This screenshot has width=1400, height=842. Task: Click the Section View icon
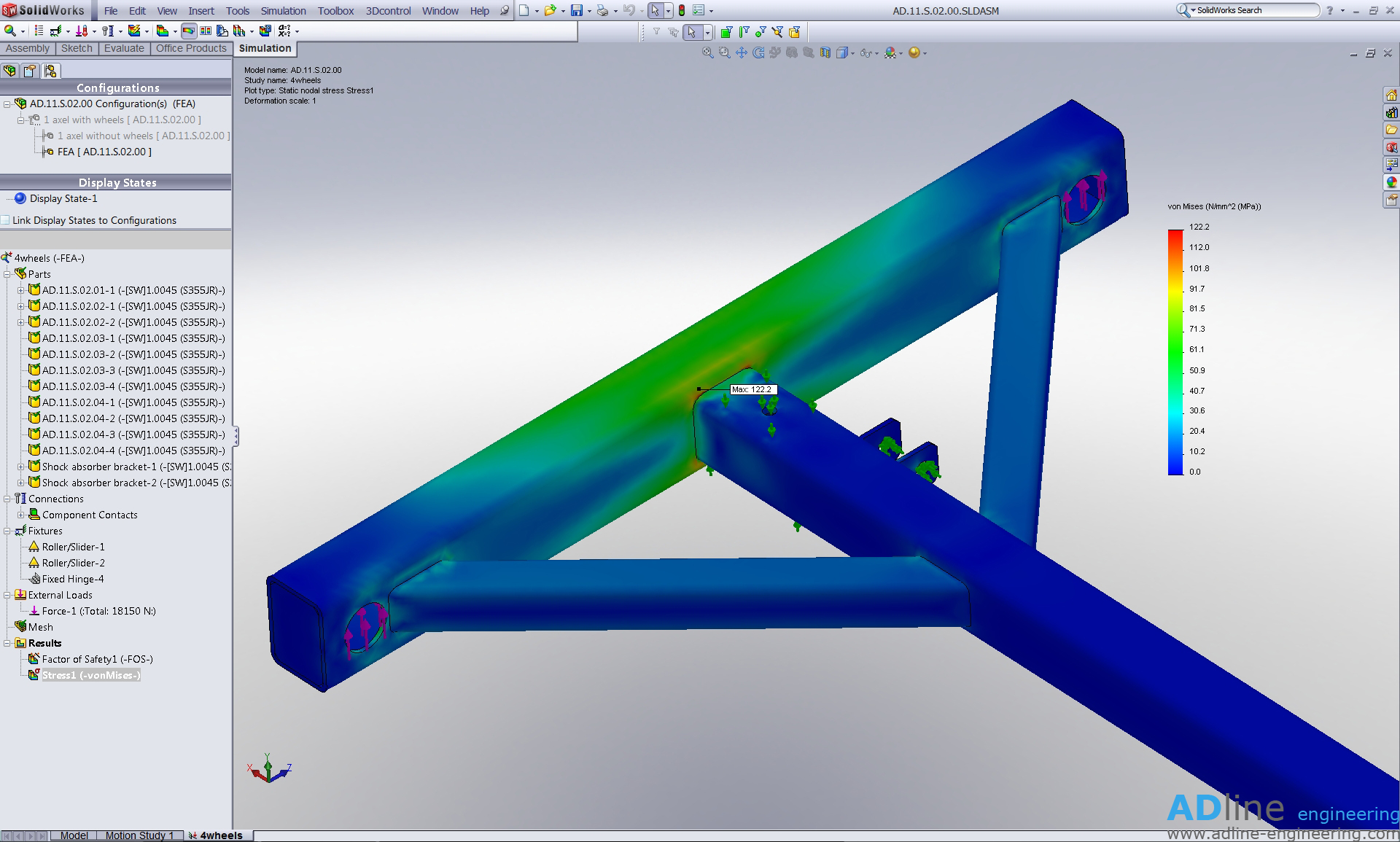point(825,52)
